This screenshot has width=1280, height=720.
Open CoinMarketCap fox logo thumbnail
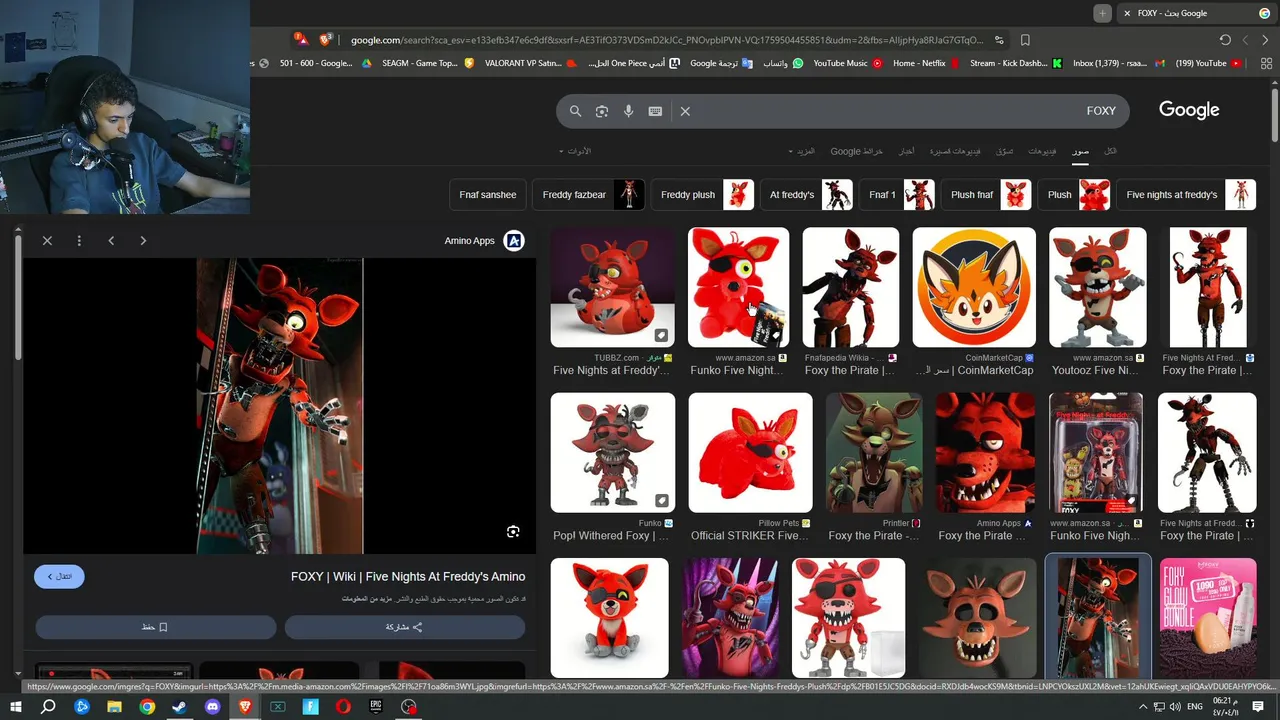[974, 288]
